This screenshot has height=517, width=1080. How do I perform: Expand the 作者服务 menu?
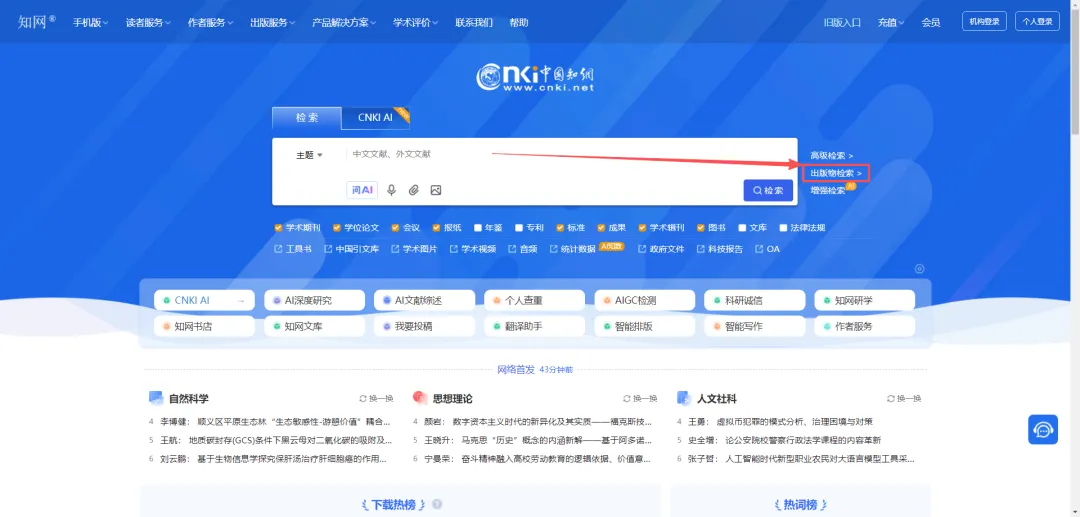pyautogui.click(x=210, y=22)
